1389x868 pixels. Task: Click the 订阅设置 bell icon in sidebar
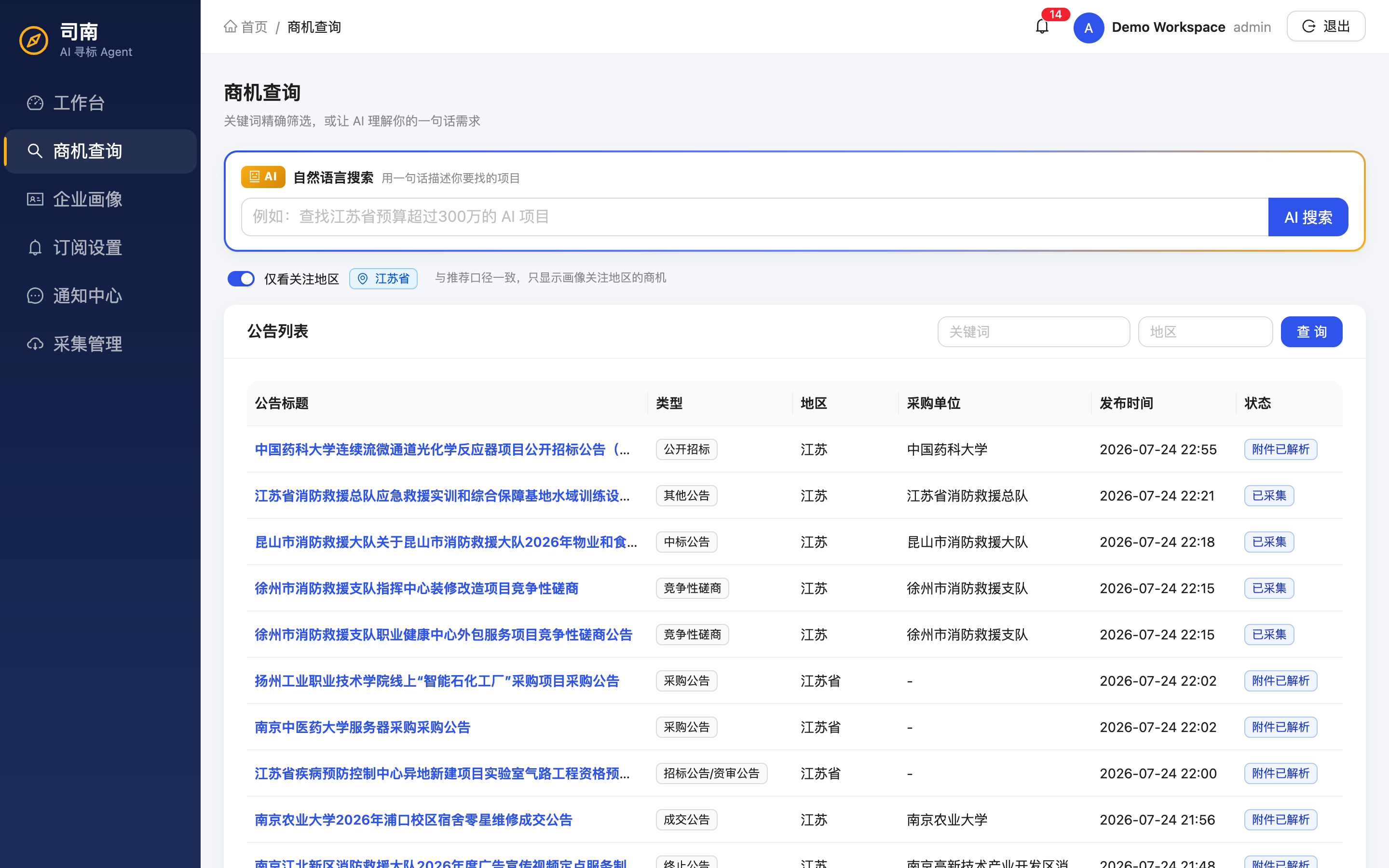(35, 247)
